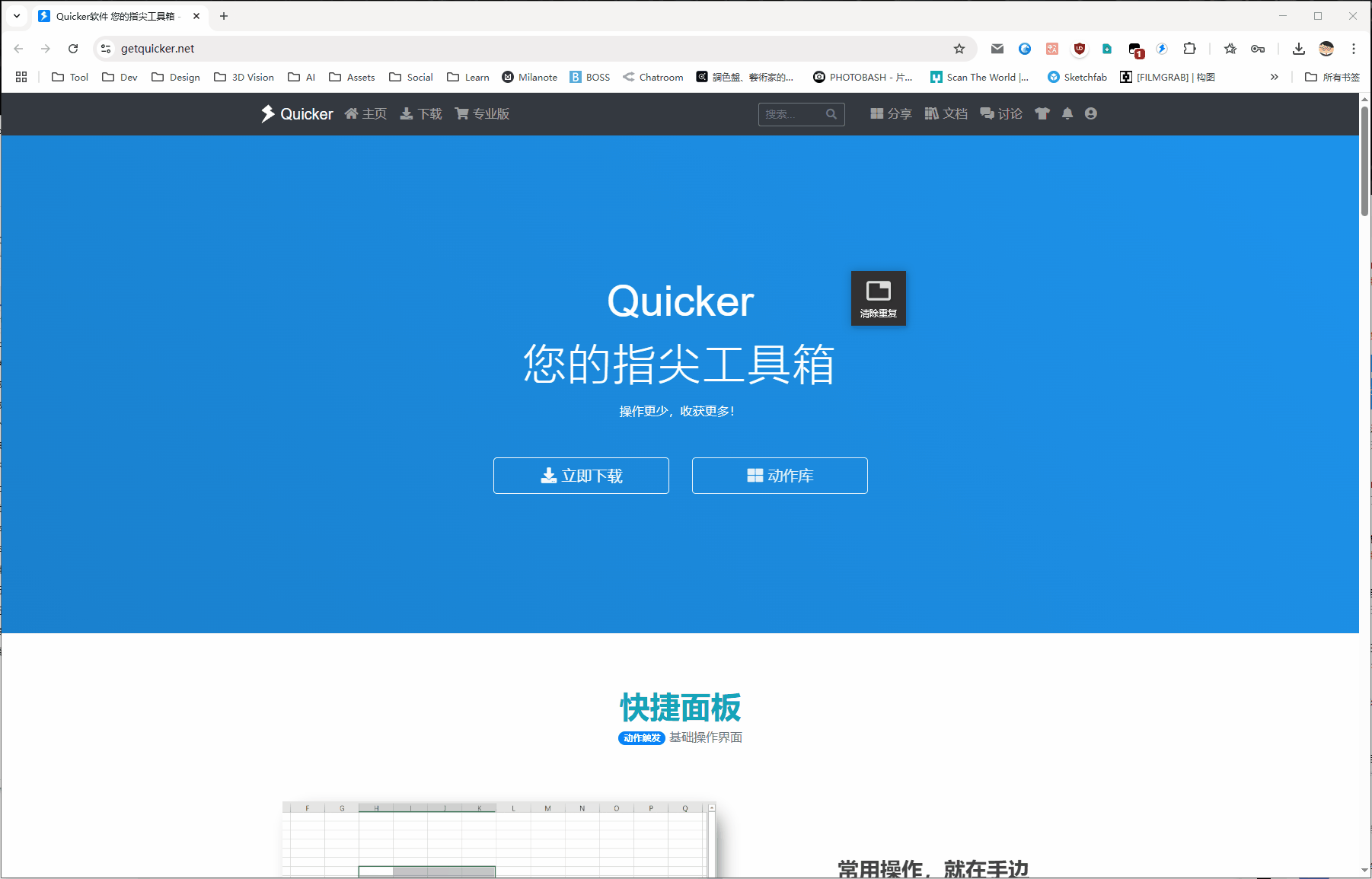Click the mail extension icon
Viewport: 1372px width, 879px height.
coord(997,49)
